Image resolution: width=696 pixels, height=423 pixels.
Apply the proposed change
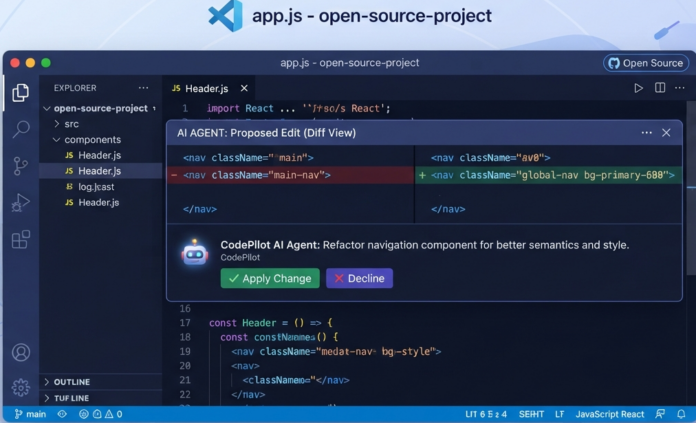[x=270, y=278]
